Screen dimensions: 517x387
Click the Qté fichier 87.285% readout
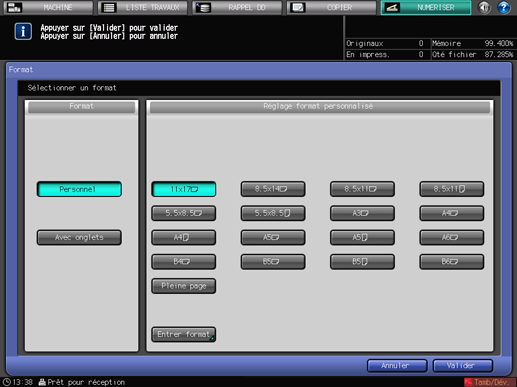tap(473, 54)
